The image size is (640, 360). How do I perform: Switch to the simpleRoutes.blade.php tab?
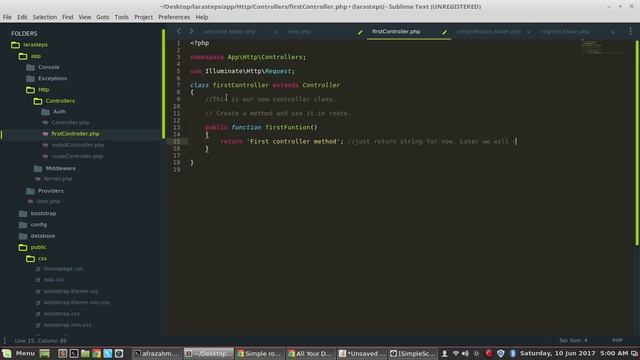489,31
